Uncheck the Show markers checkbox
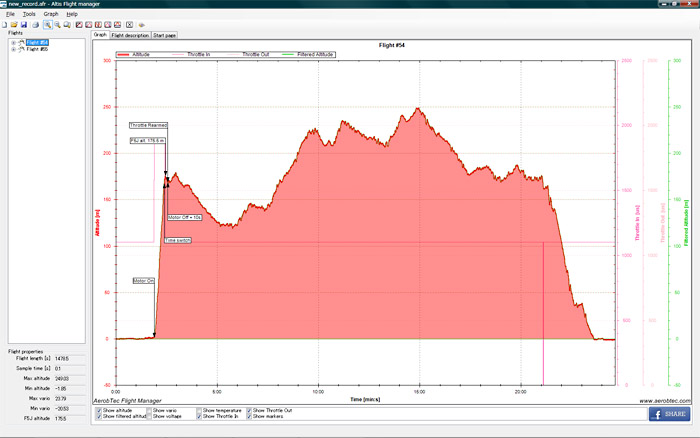This screenshot has width=700, height=438. [249, 416]
